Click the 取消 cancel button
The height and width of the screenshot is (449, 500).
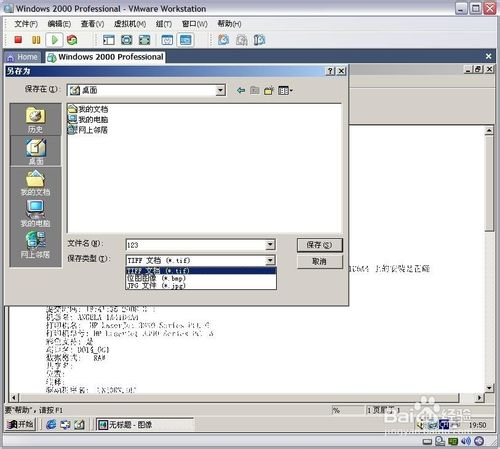(x=319, y=261)
